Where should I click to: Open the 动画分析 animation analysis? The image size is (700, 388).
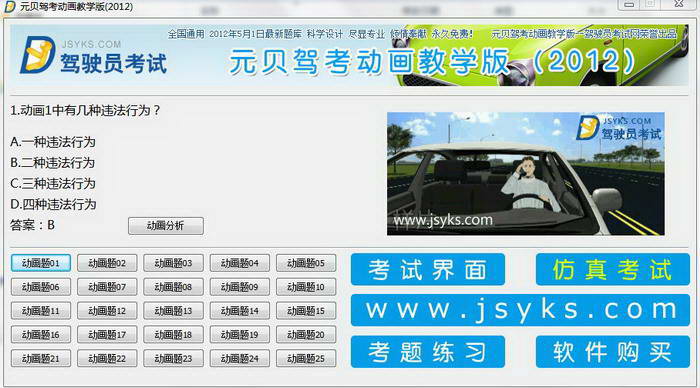click(x=166, y=226)
